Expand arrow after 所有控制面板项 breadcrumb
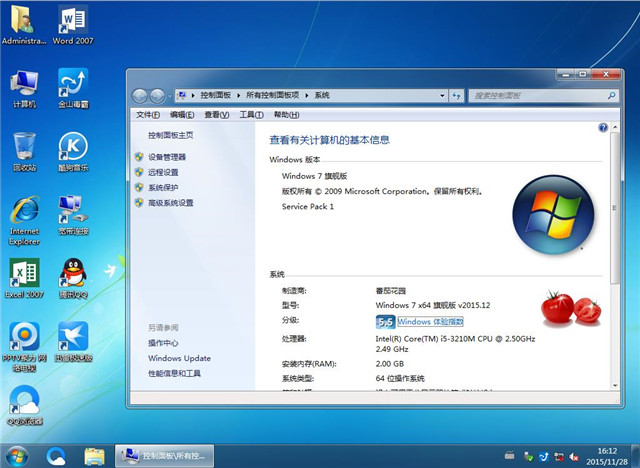Image resolution: width=640 pixels, height=468 pixels. point(307,95)
